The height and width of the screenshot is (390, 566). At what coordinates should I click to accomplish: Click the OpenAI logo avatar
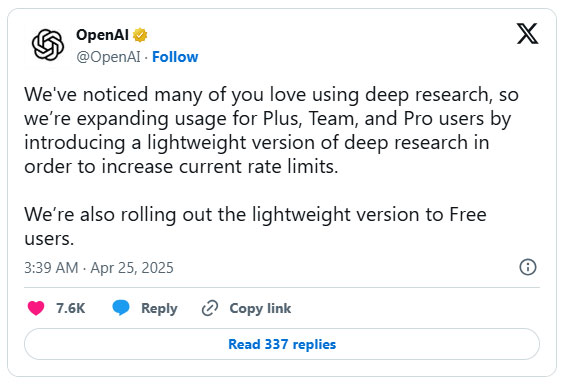click(x=48, y=45)
